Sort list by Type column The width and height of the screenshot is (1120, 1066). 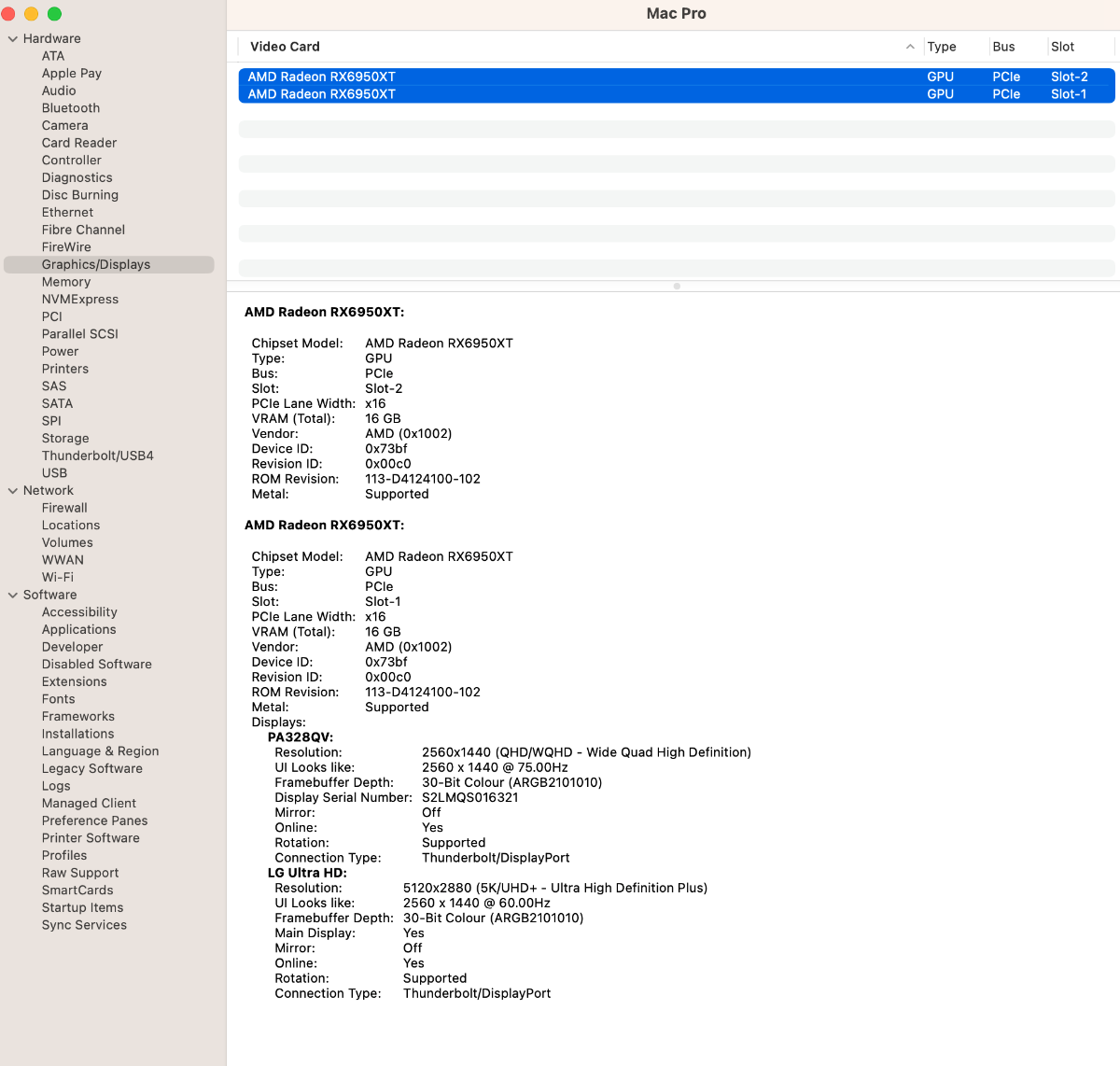pos(942,47)
